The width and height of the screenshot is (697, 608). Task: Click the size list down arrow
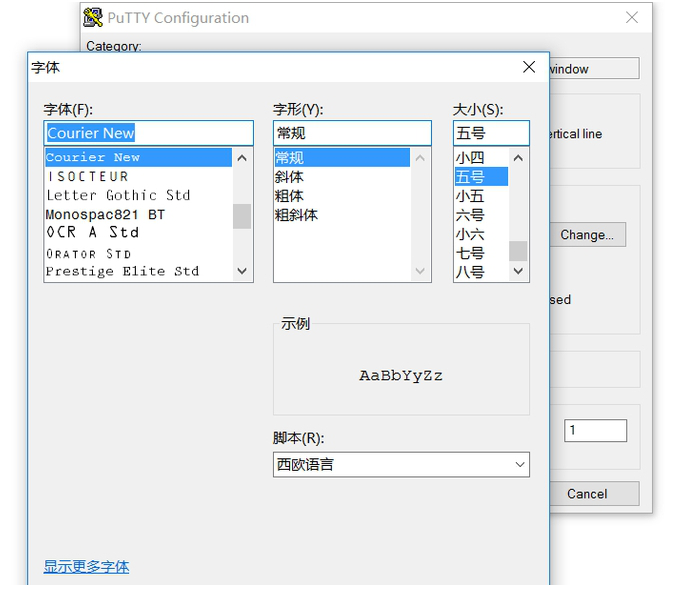pyautogui.click(x=518, y=271)
